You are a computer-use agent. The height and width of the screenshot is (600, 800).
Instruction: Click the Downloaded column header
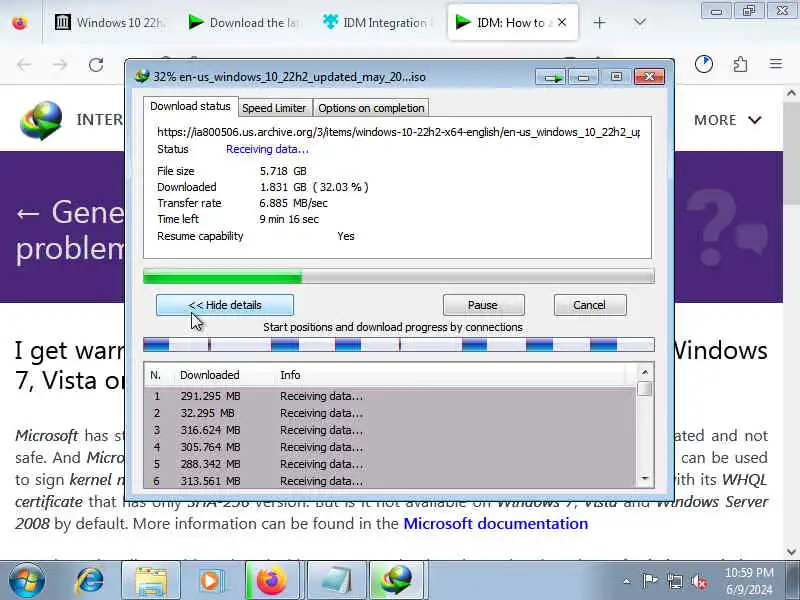(210, 375)
